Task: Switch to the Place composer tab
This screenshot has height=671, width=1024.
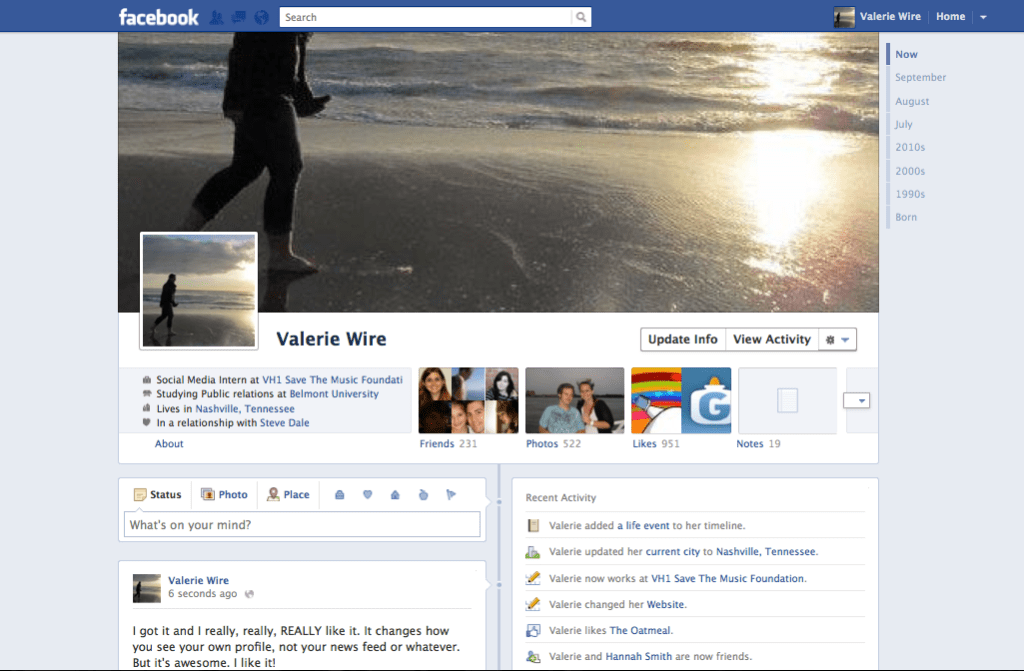Action: click(x=288, y=495)
